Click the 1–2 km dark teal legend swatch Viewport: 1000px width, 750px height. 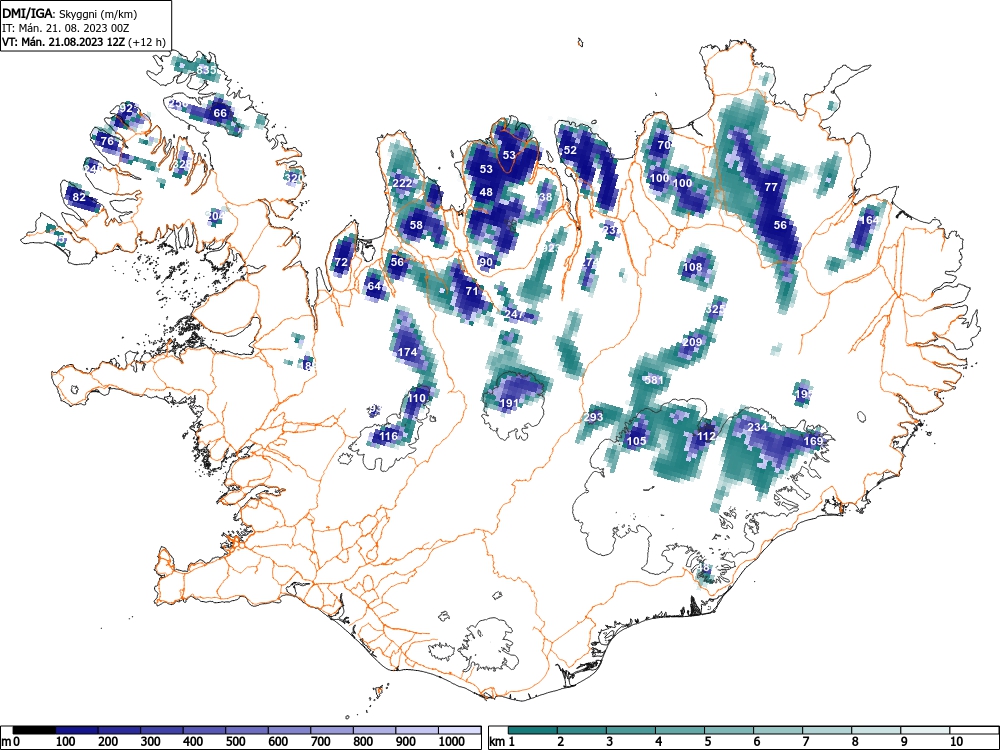pyautogui.click(x=533, y=730)
